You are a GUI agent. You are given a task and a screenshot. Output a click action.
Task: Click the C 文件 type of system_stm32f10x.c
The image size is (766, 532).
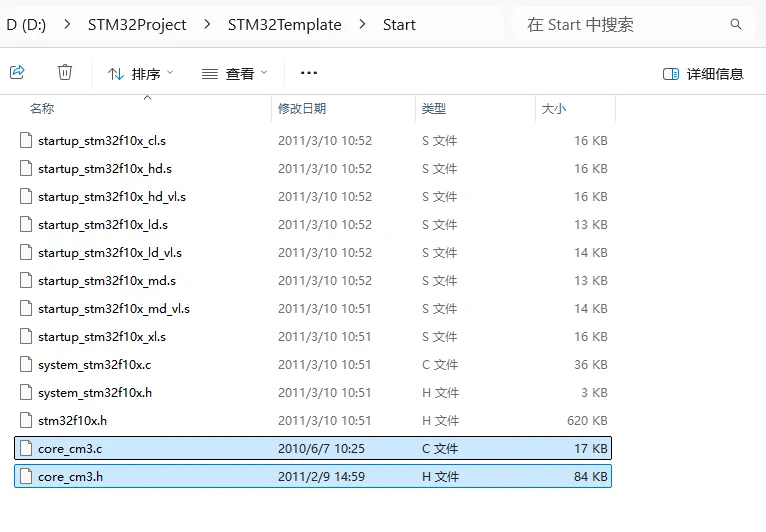pos(440,365)
